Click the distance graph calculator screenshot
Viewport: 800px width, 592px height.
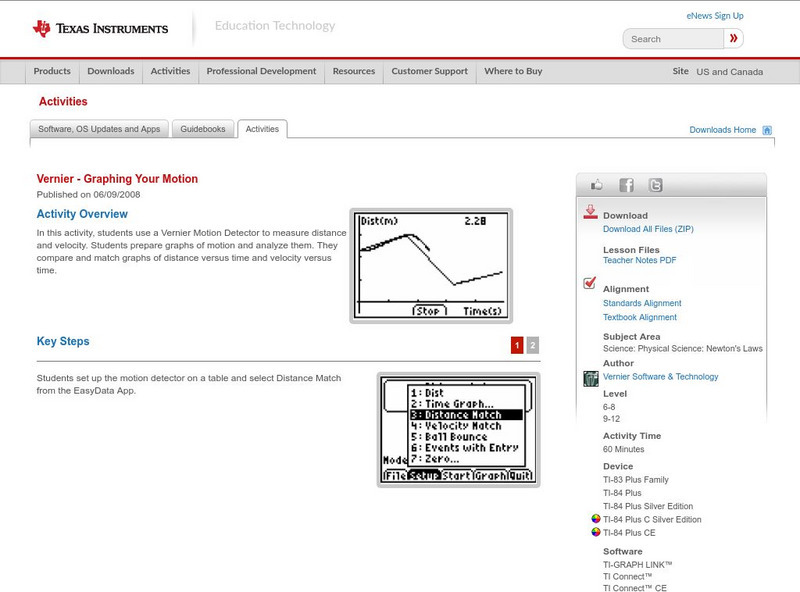(431, 265)
